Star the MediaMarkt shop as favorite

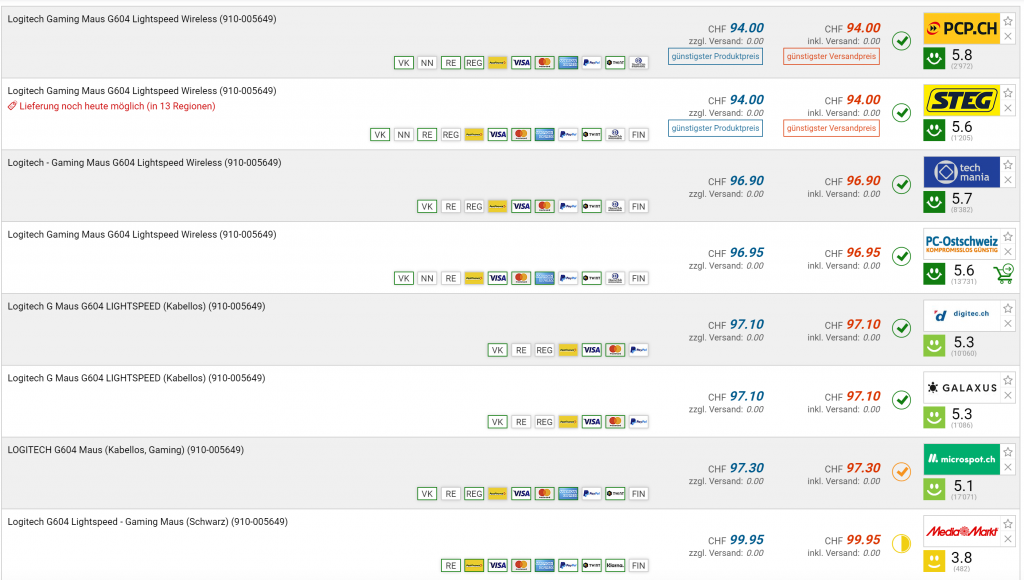pos(1008,525)
